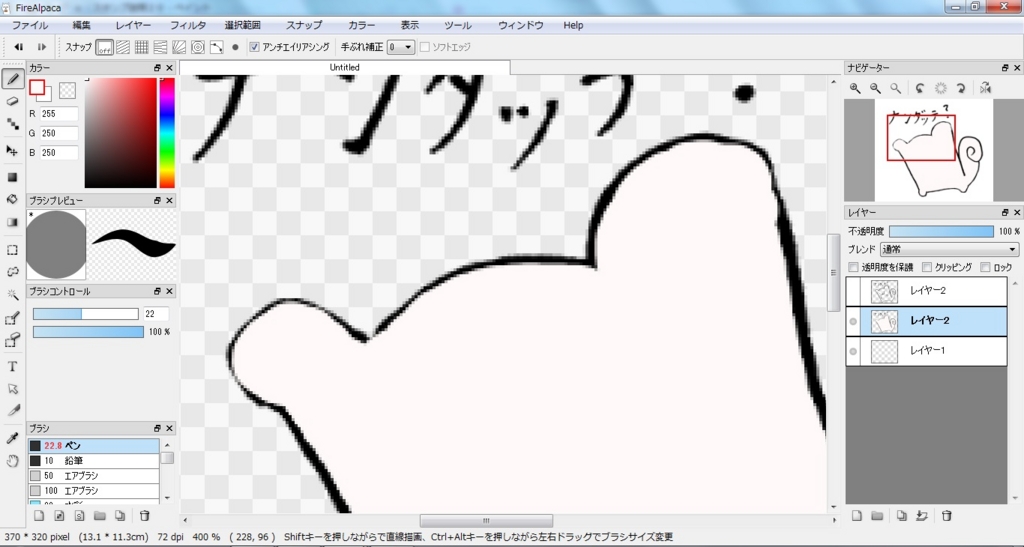Rotate canvas right in Navigator
This screenshot has width=1024, height=547.
961,88
